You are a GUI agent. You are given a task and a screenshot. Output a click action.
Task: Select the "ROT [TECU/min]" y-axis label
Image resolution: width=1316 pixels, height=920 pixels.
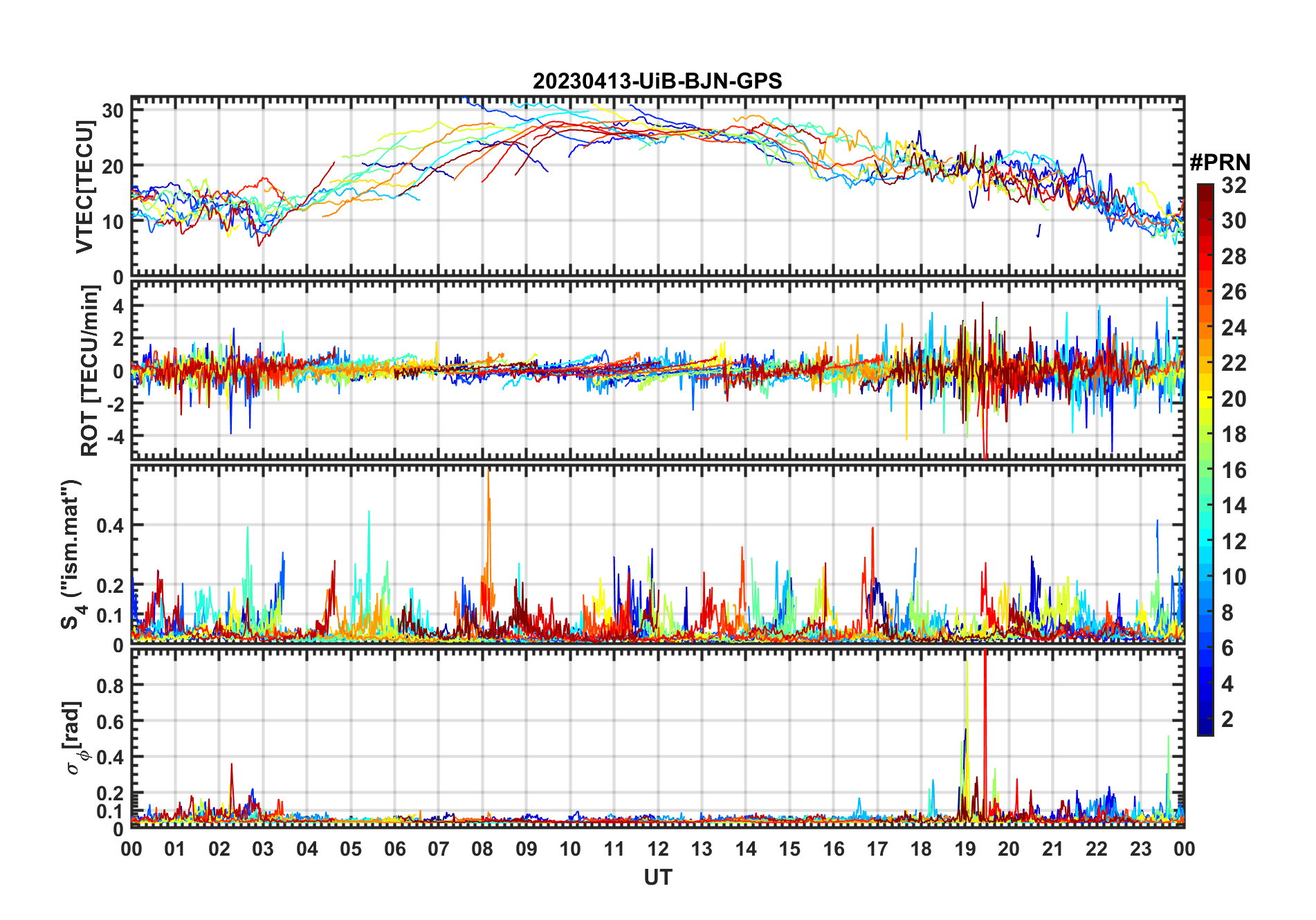90,371
